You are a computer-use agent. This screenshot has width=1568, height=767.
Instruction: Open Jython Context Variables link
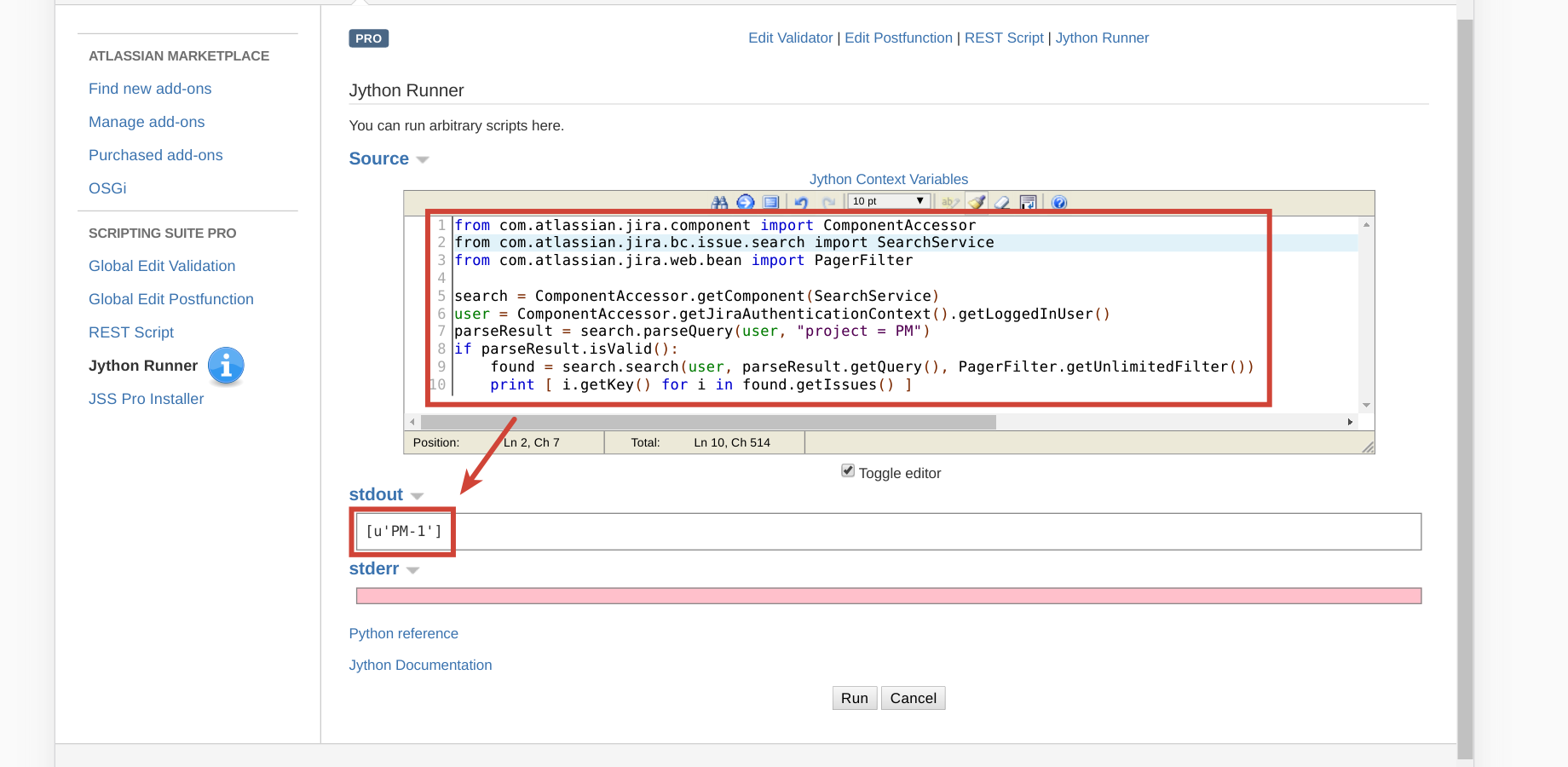point(889,179)
